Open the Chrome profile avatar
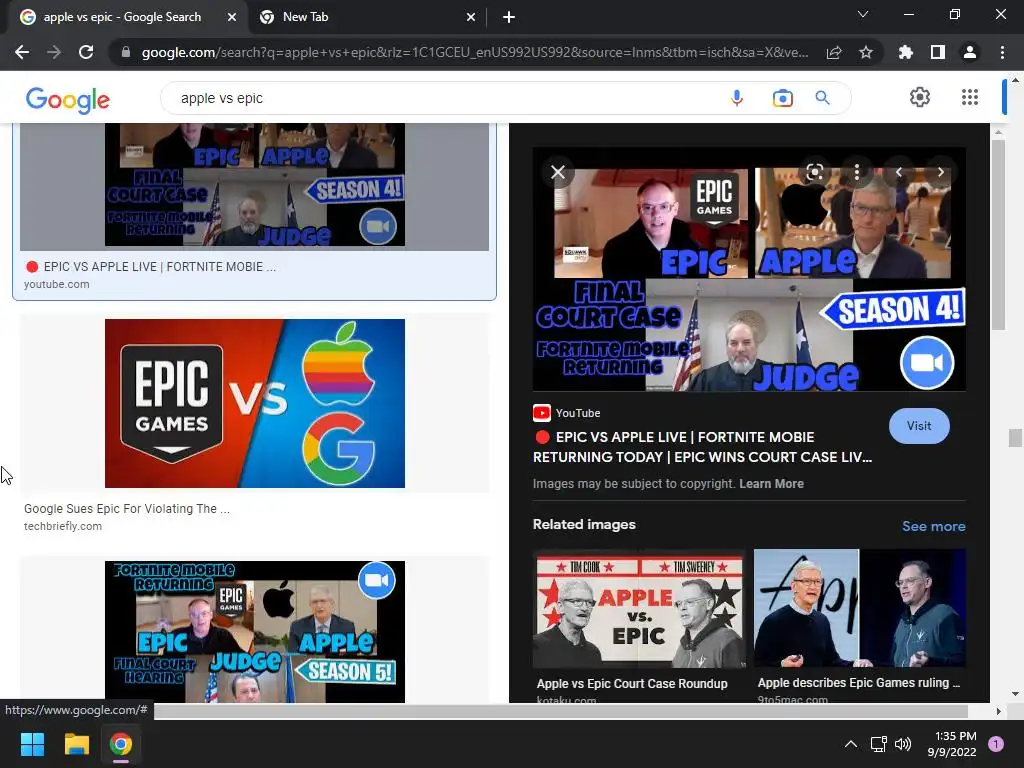Image resolution: width=1024 pixels, height=768 pixels. [970, 52]
